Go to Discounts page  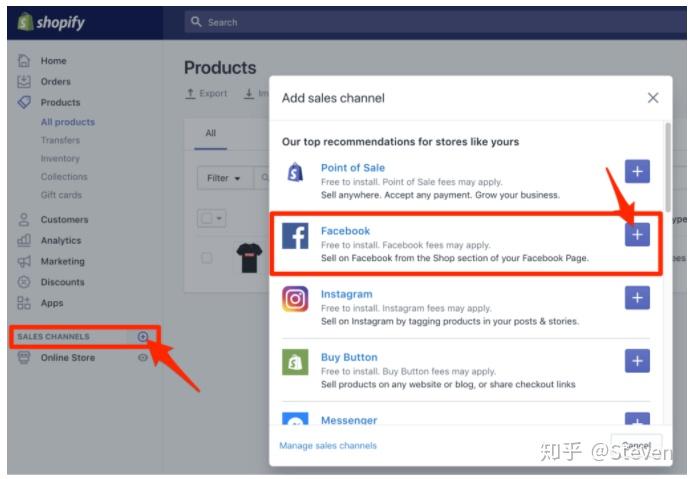62,282
